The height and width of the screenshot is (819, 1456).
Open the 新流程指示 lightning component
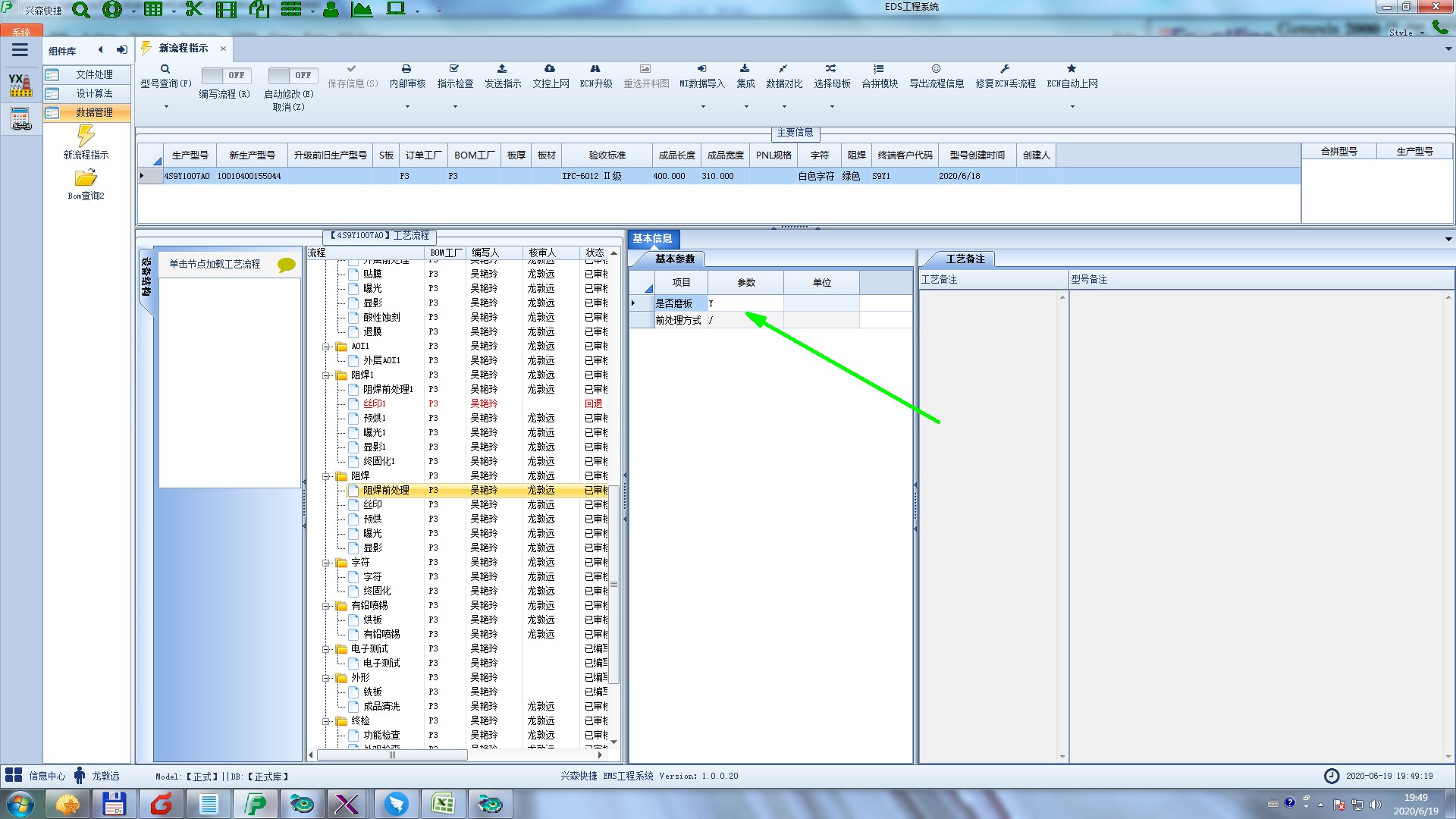(x=86, y=136)
